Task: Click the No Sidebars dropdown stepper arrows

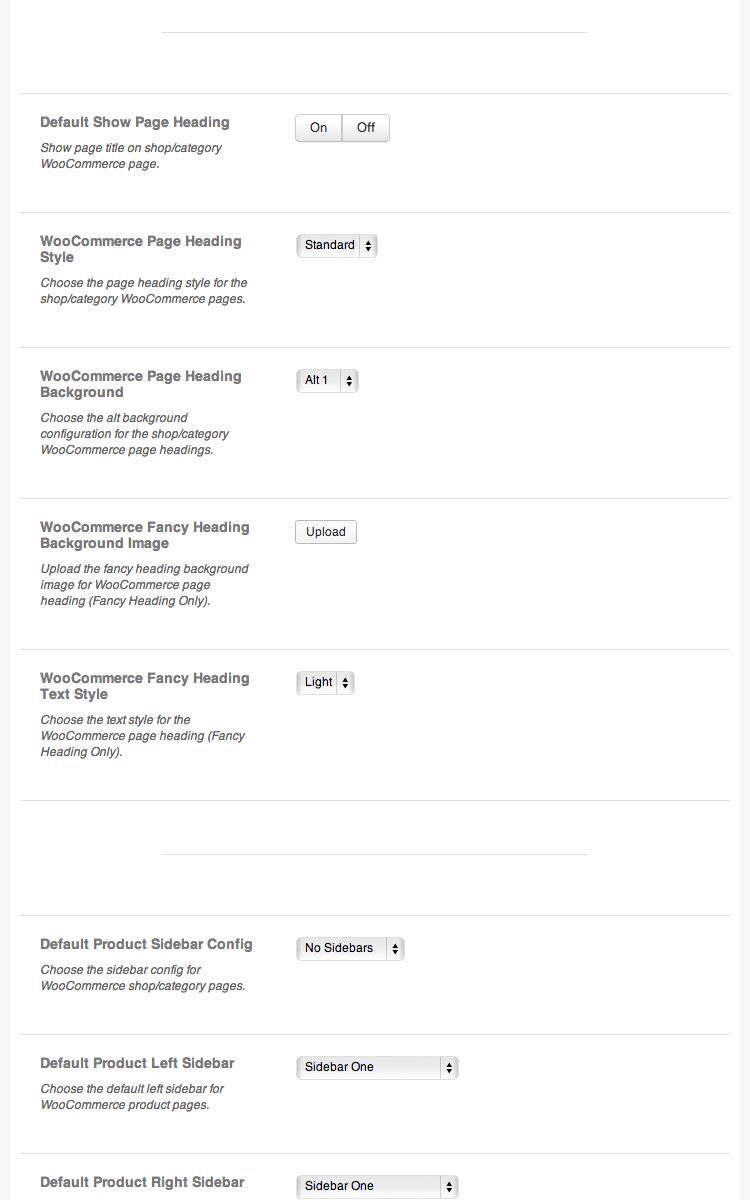Action: [395, 948]
